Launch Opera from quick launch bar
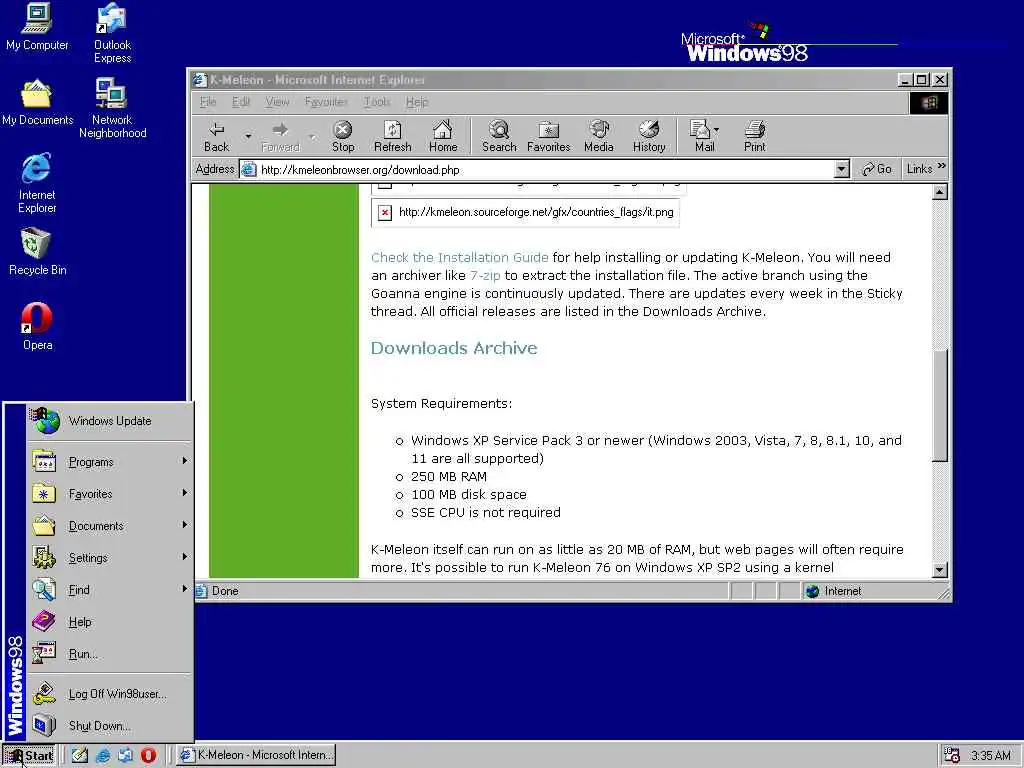The image size is (1024, 768). (149, 755)
